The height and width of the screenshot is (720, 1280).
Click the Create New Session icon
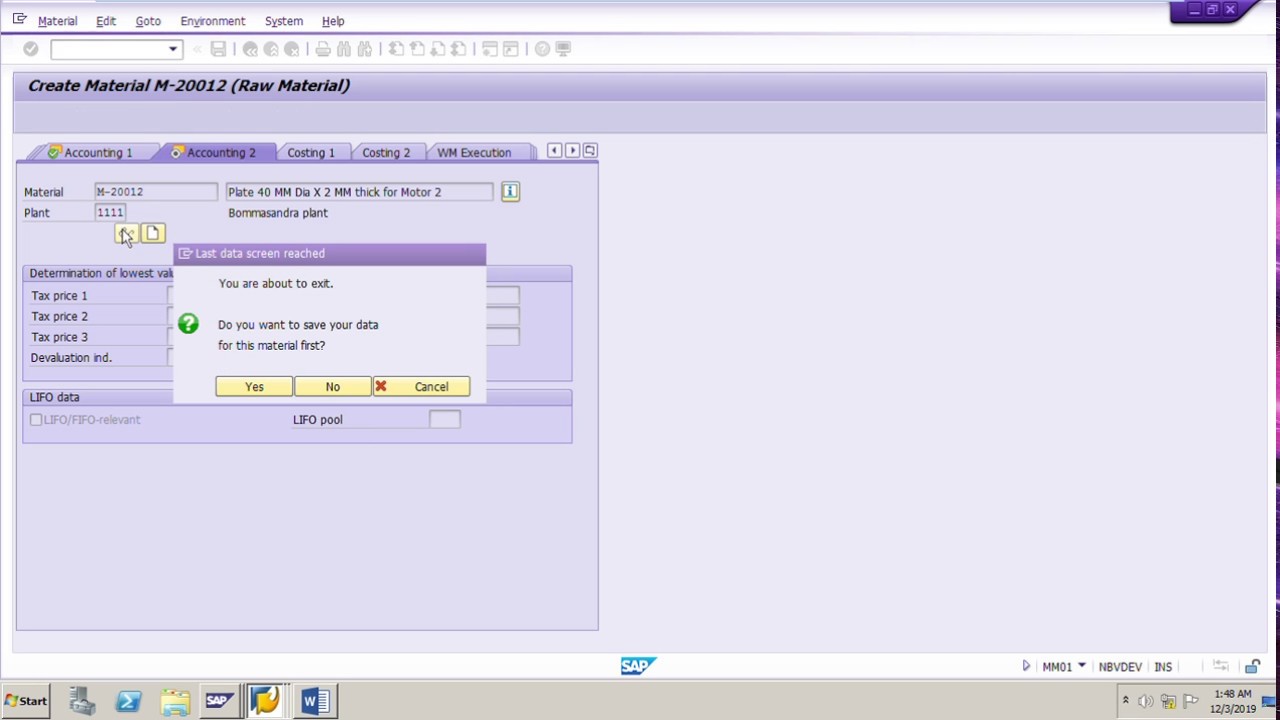point(490,49)
